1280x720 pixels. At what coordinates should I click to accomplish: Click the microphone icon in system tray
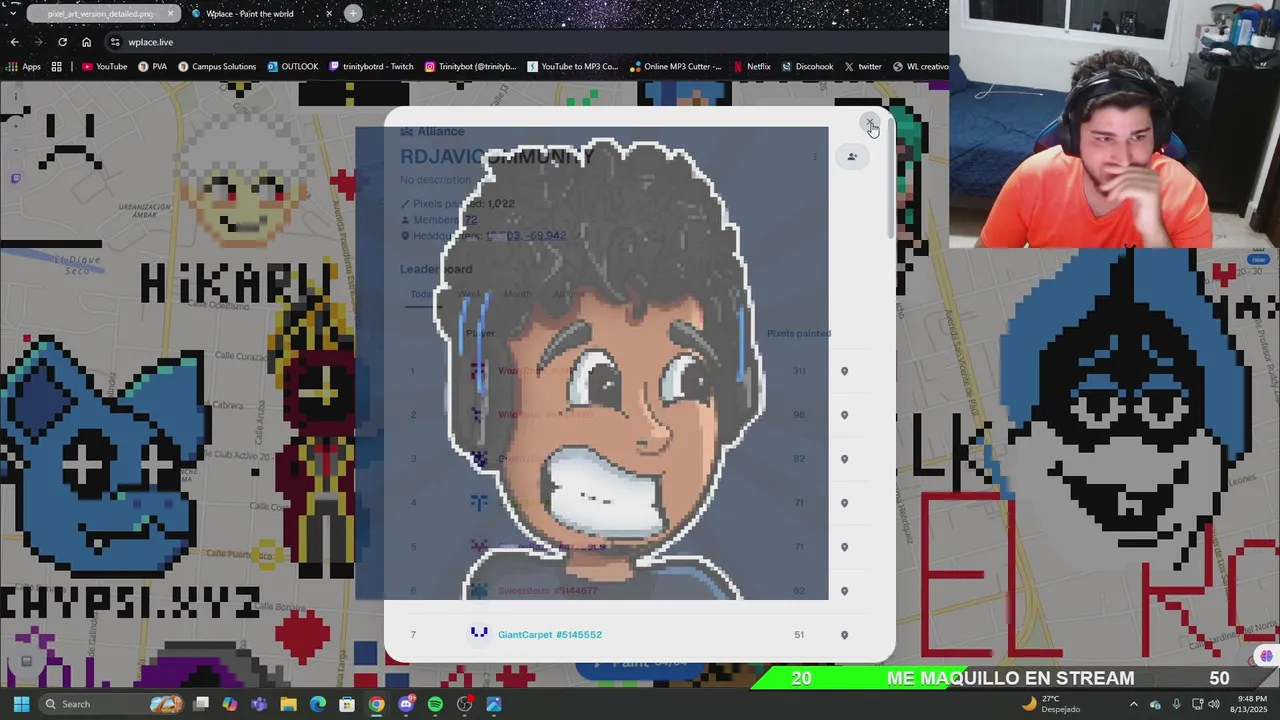(1176, 704)
